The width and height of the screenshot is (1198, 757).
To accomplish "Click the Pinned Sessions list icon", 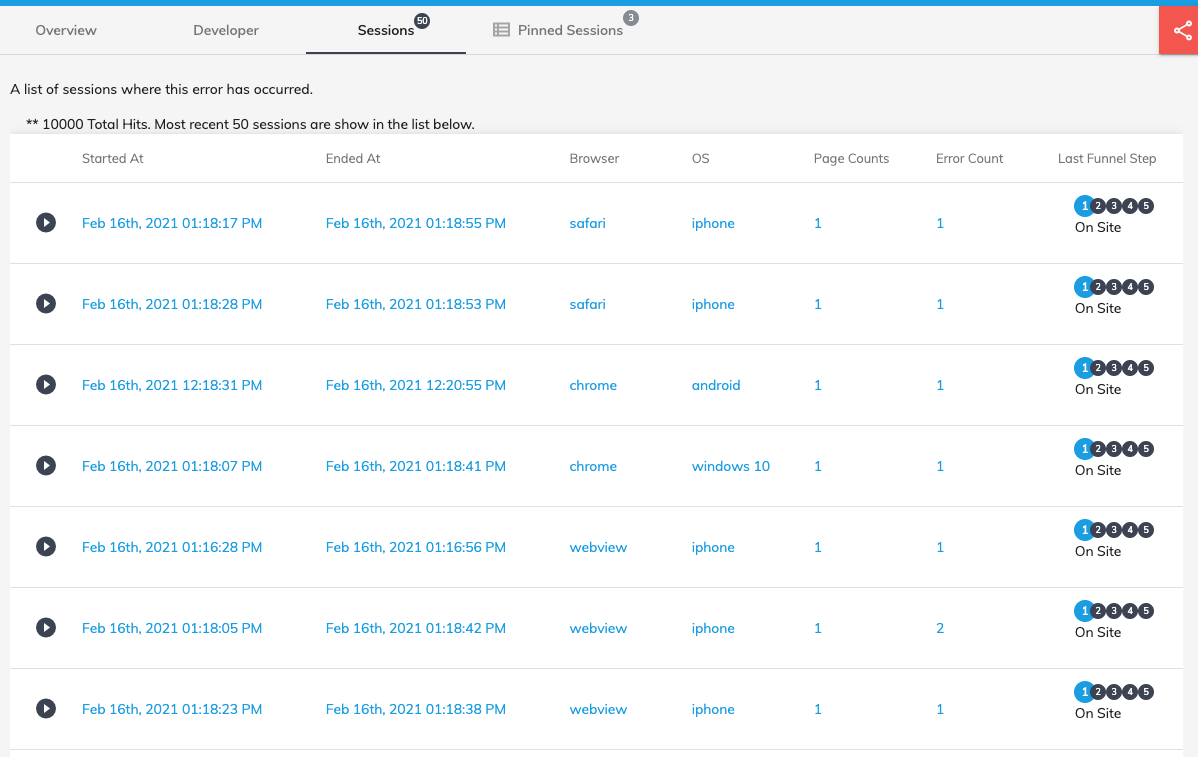I will [x=501, y=30].
